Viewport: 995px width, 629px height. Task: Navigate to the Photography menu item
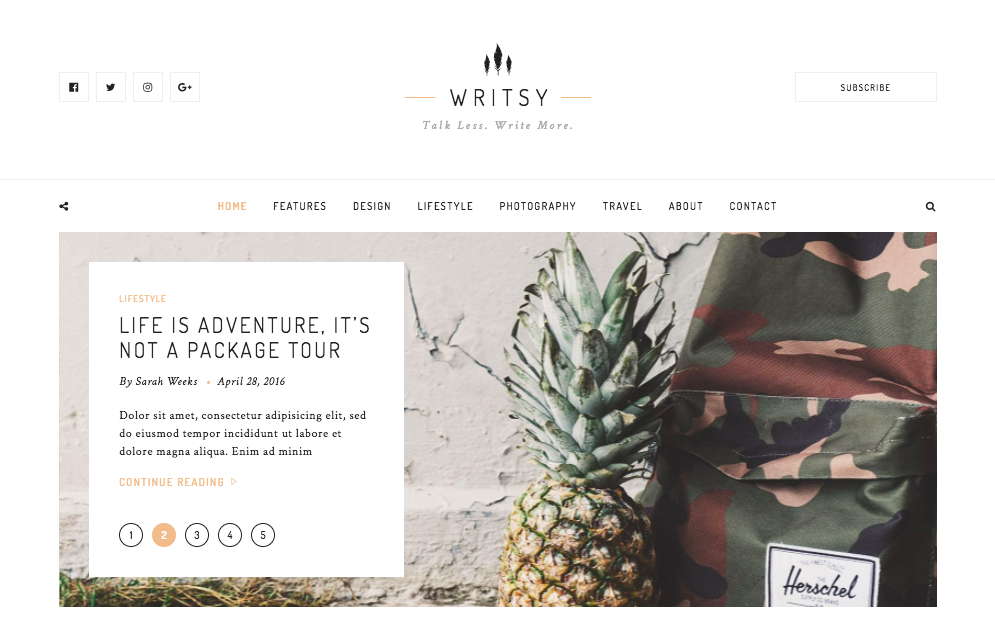(x=537, y=206)
